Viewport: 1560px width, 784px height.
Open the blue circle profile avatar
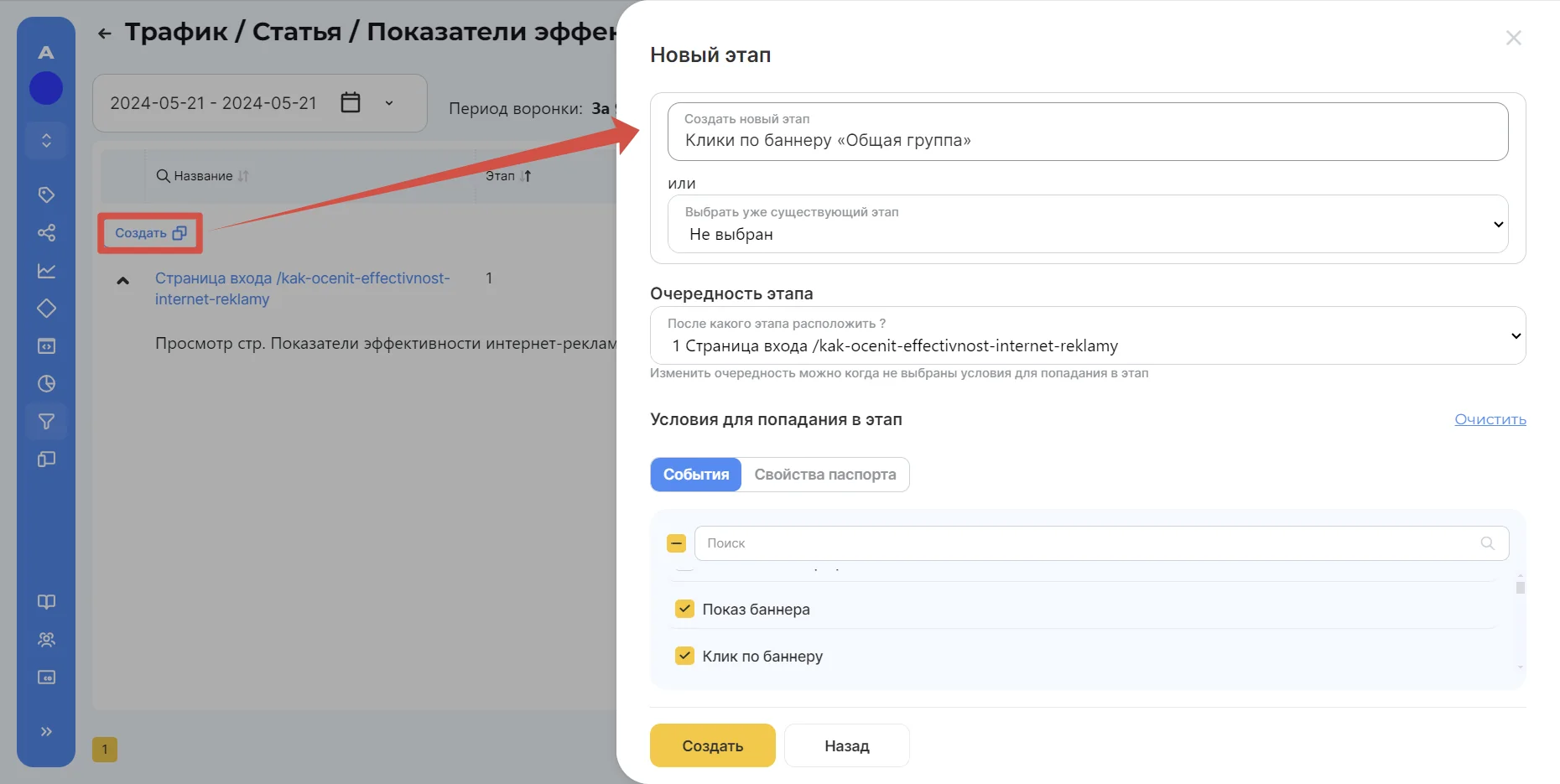tap(46, 88)
